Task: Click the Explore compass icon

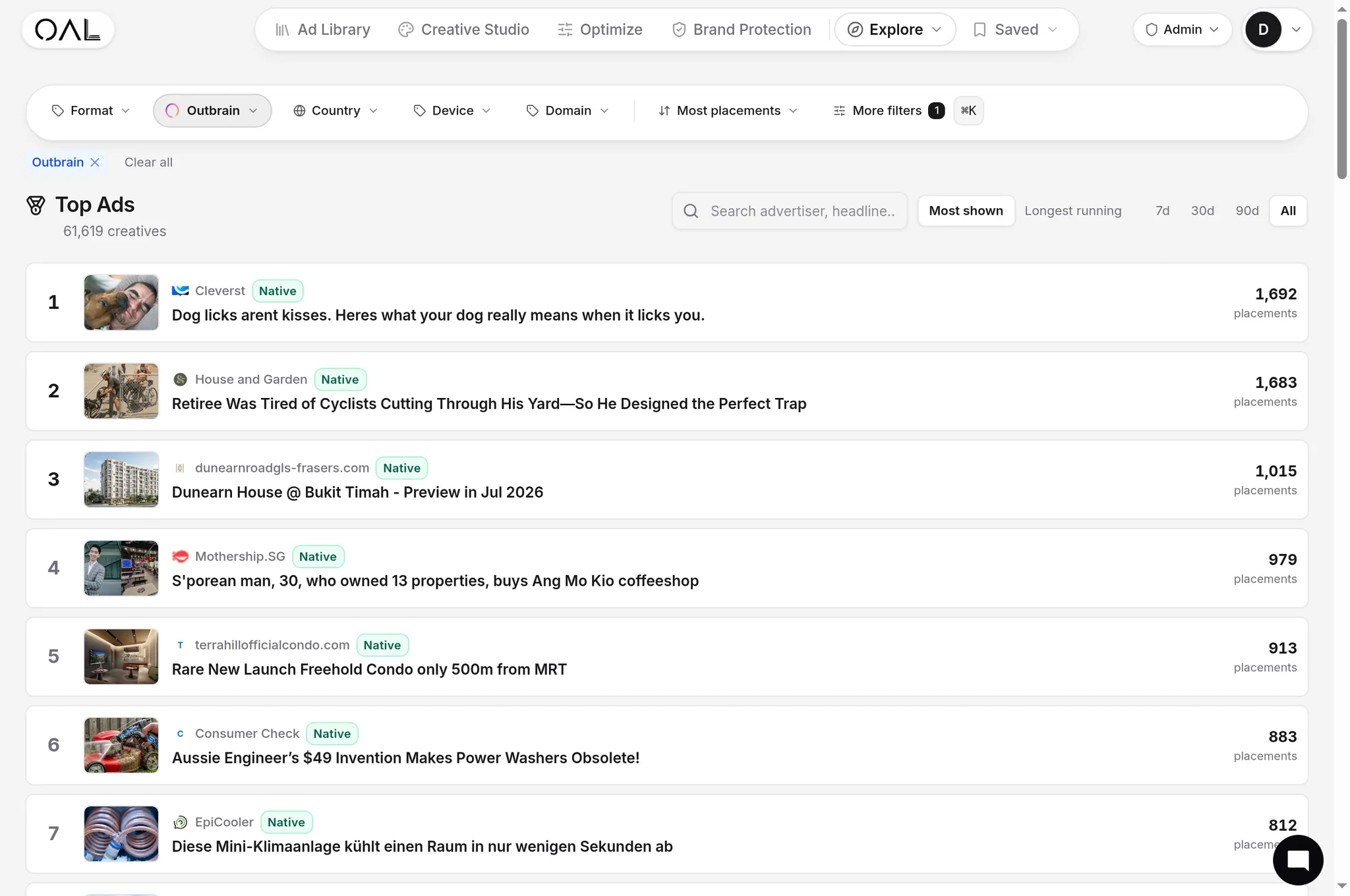Action: click(855, 30)
